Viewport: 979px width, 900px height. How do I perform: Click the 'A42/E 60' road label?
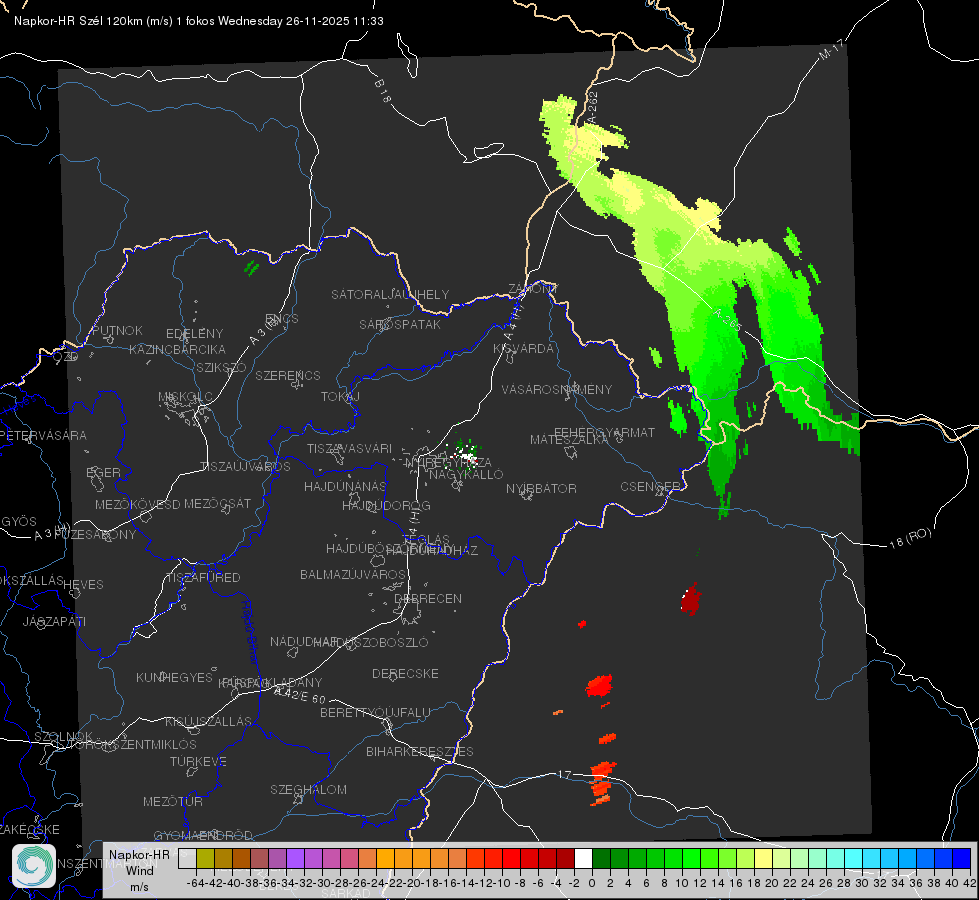coord(300,695)
